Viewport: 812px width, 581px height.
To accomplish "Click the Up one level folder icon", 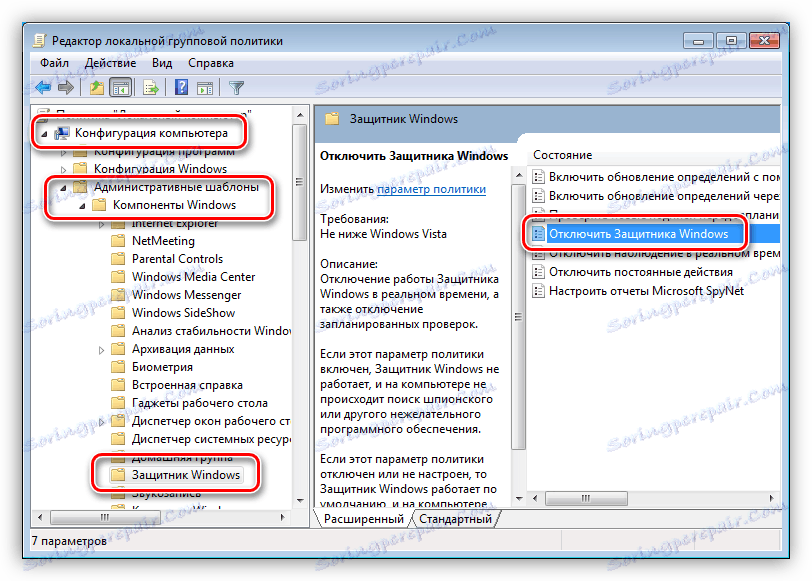I will pyautogui.click(x=96, y=87).
